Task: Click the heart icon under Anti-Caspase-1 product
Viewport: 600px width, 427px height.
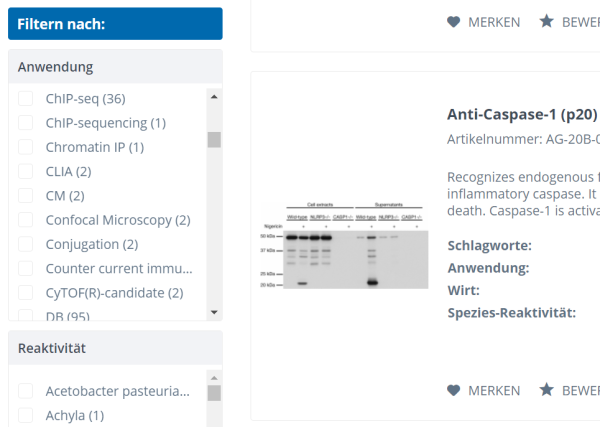Action: [x=453, y=390]
